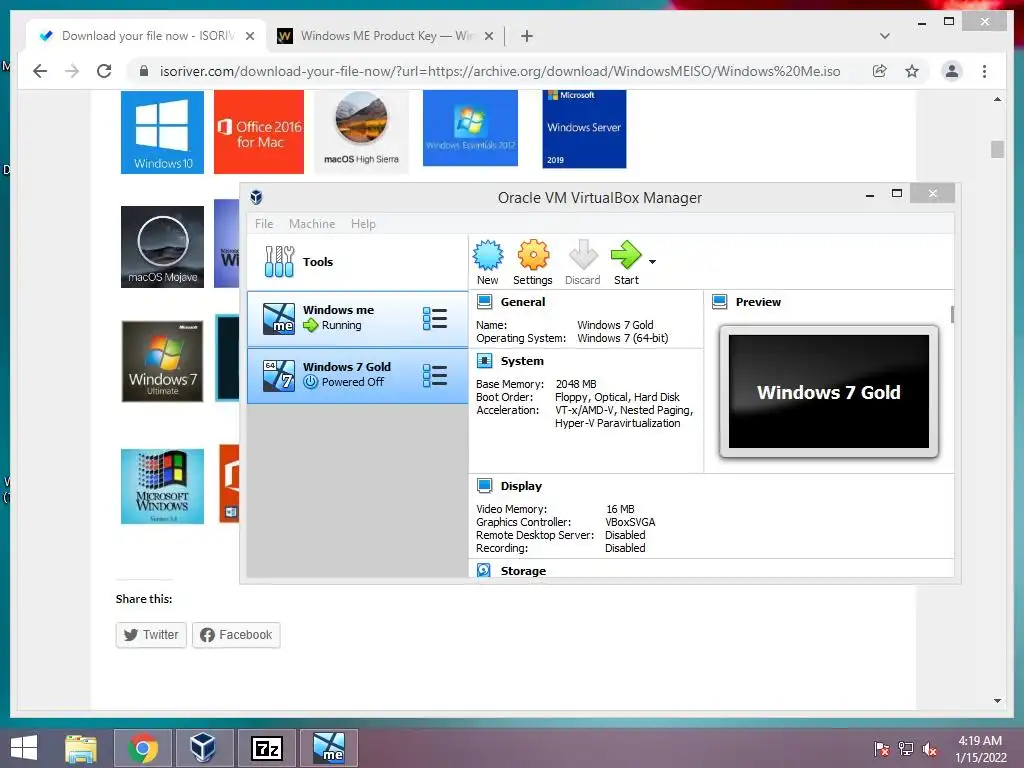This screenshot has width=1024, height=768.
Task: Open the Office 2016 for Mac thumbnail
Action: [x=259, y=132]
